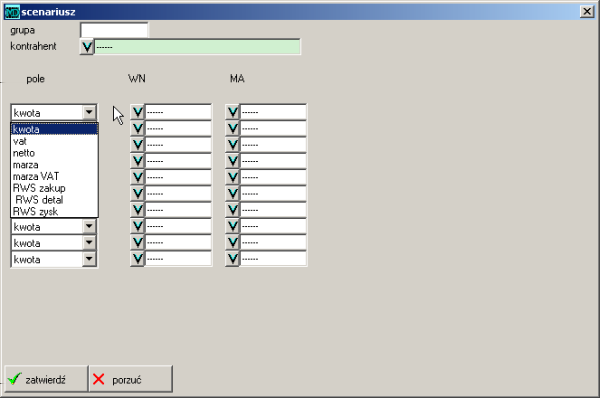Click the MA V icon in eighth row
Viewport: 600px width, 398px height.
232,226
